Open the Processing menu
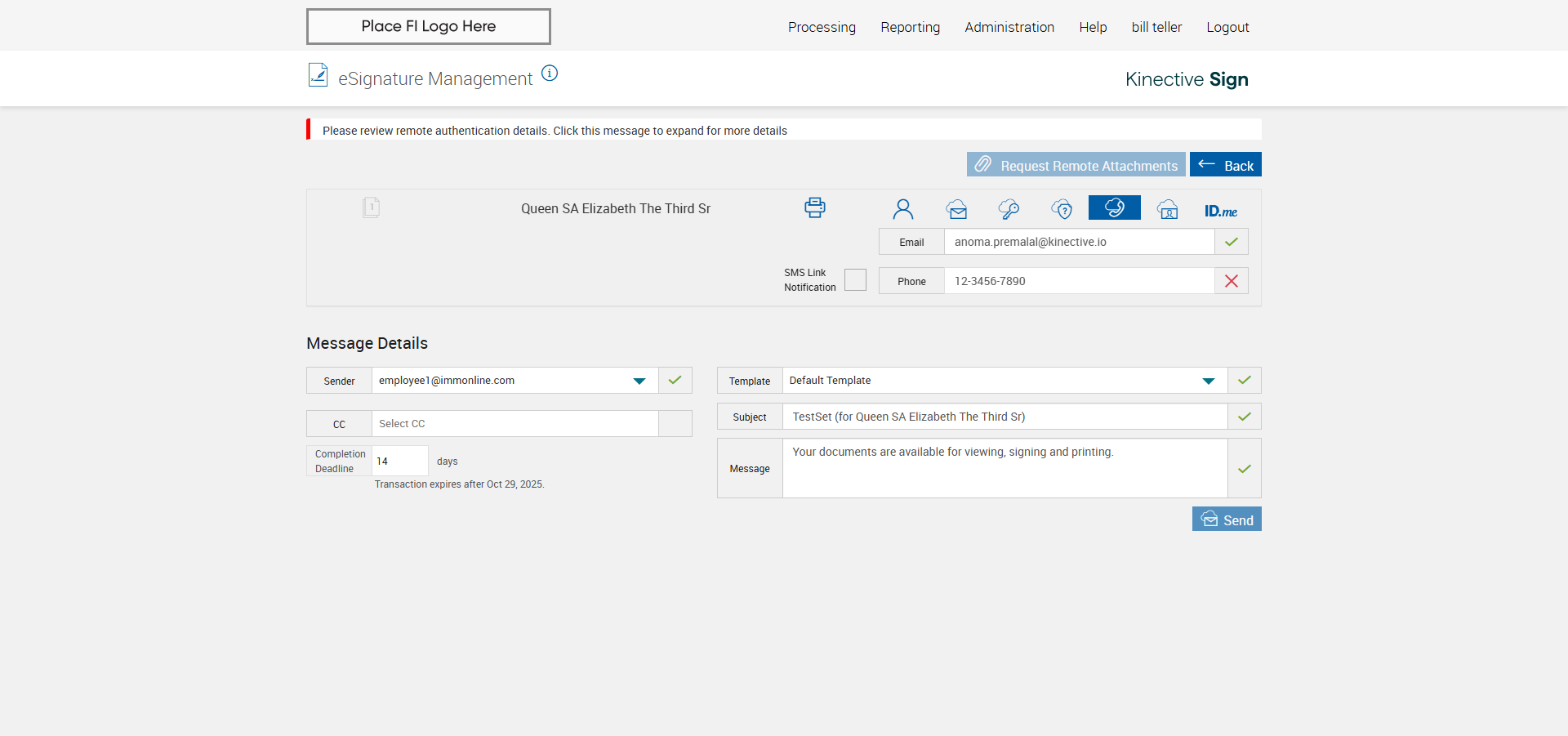This screenshot has height=736, width=1568. pos(822,27)
